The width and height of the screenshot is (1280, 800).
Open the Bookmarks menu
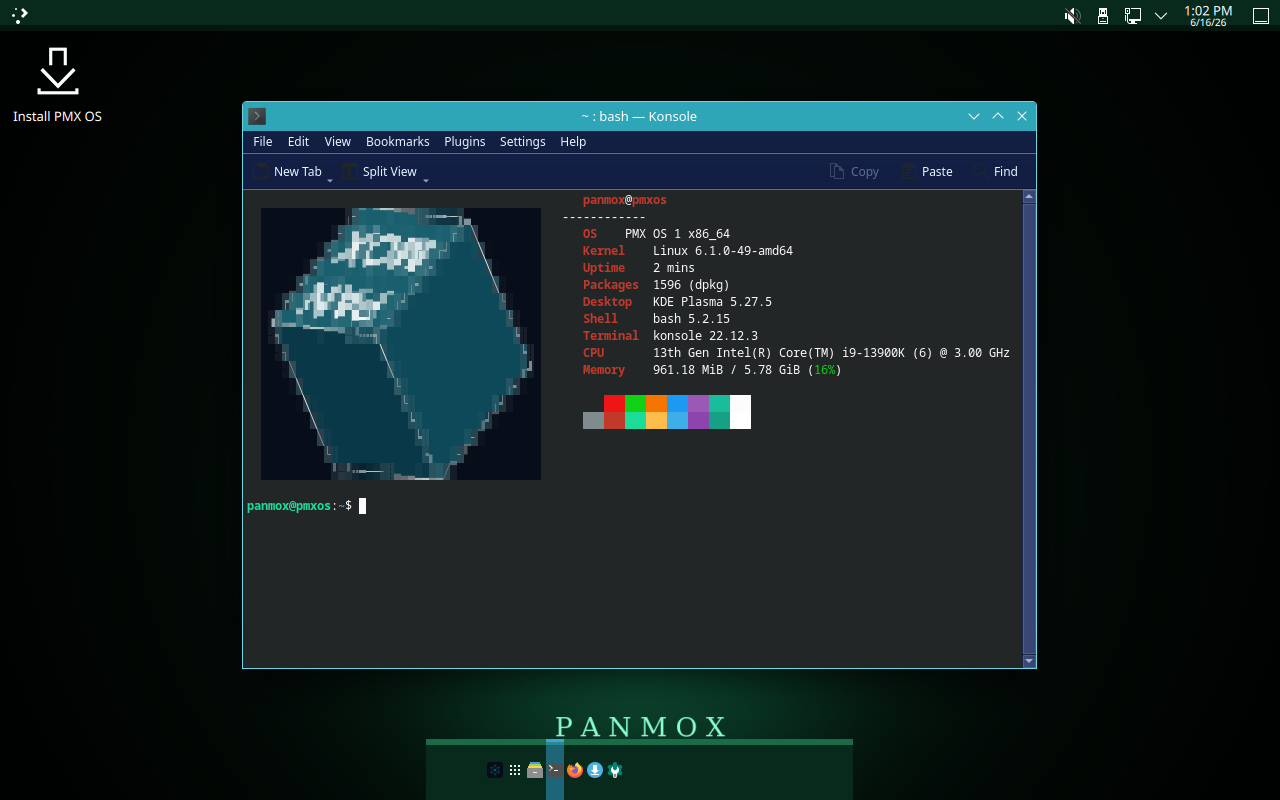click(x=398, y=142)
